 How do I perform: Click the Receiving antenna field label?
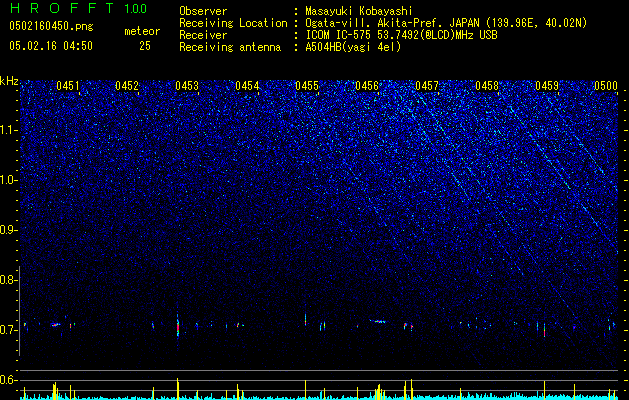coord(230,47)
